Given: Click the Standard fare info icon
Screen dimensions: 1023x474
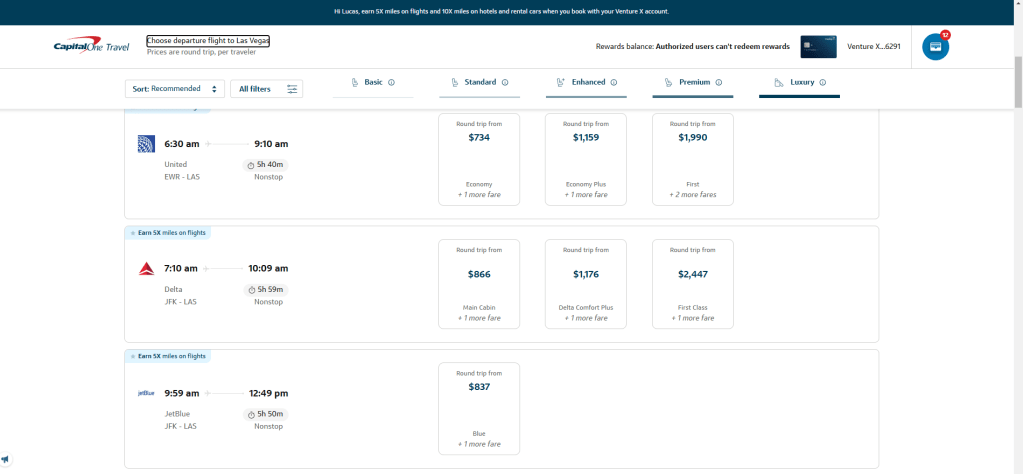Looking at the screenshot, I should click(505, 82).
